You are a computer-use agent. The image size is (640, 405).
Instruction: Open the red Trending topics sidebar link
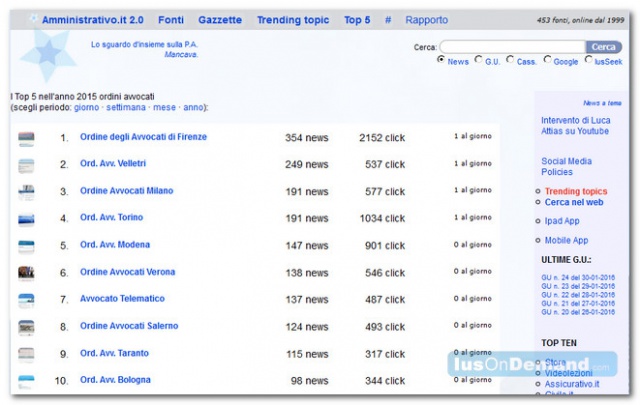pos(576,191)
